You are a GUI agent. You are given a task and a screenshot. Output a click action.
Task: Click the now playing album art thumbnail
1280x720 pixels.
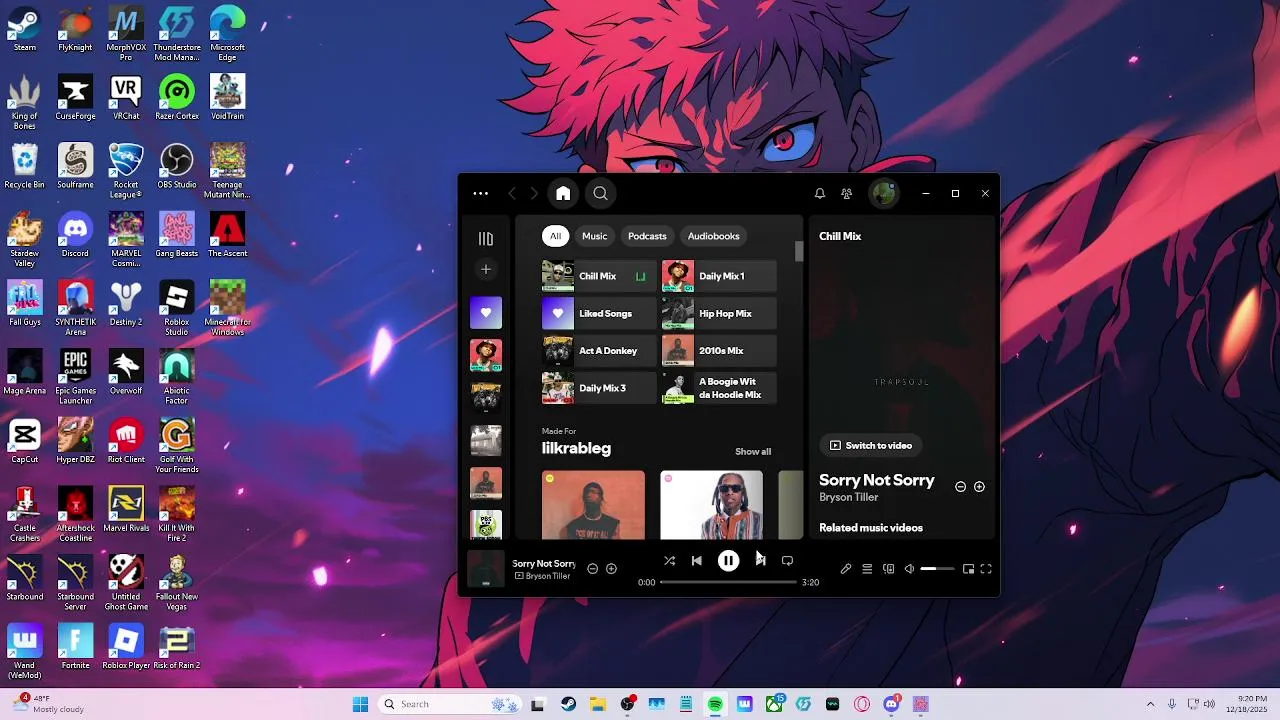[x=486, y=569]
